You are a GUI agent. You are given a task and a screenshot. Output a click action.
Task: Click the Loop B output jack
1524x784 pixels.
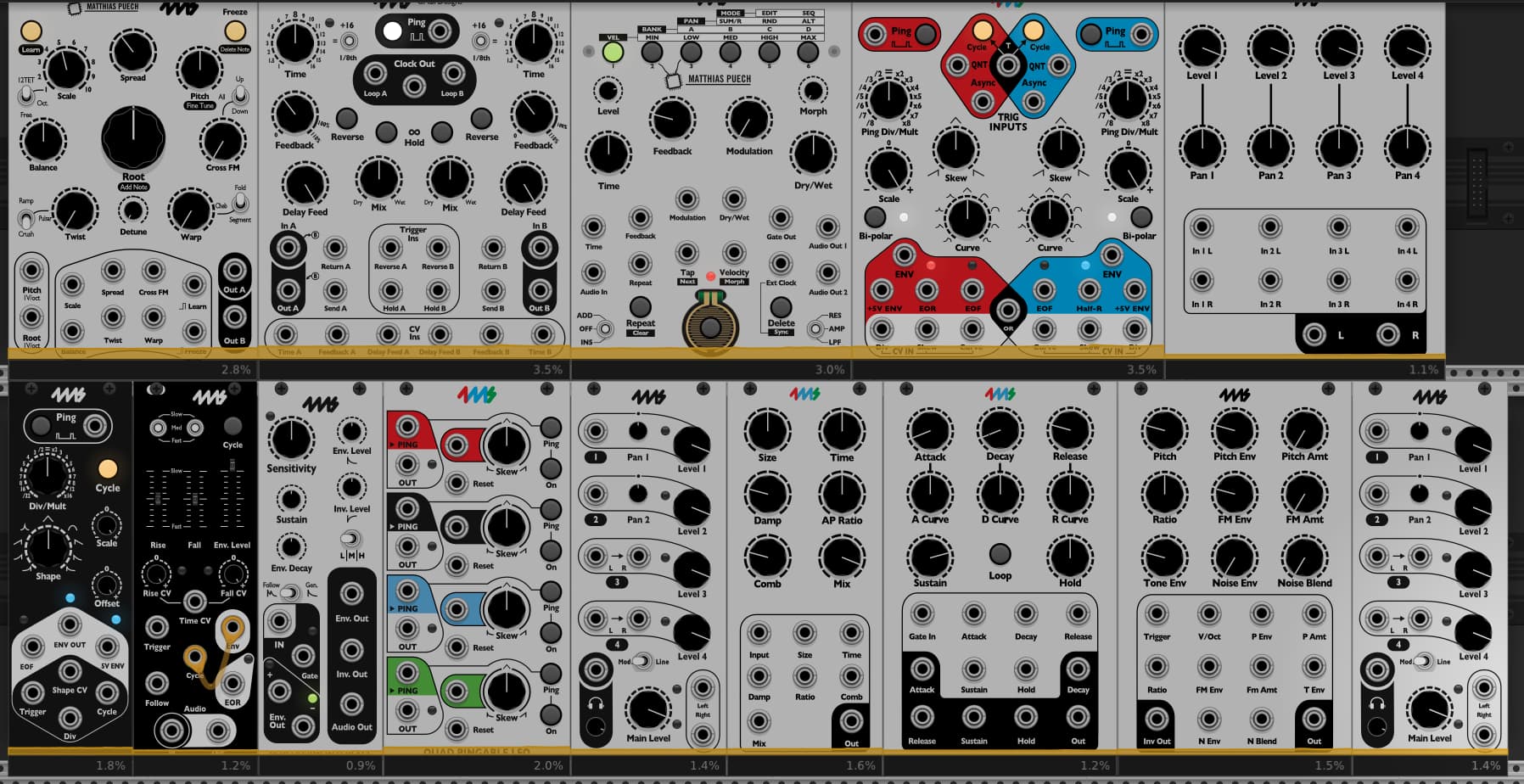click(x=453, y=75)
